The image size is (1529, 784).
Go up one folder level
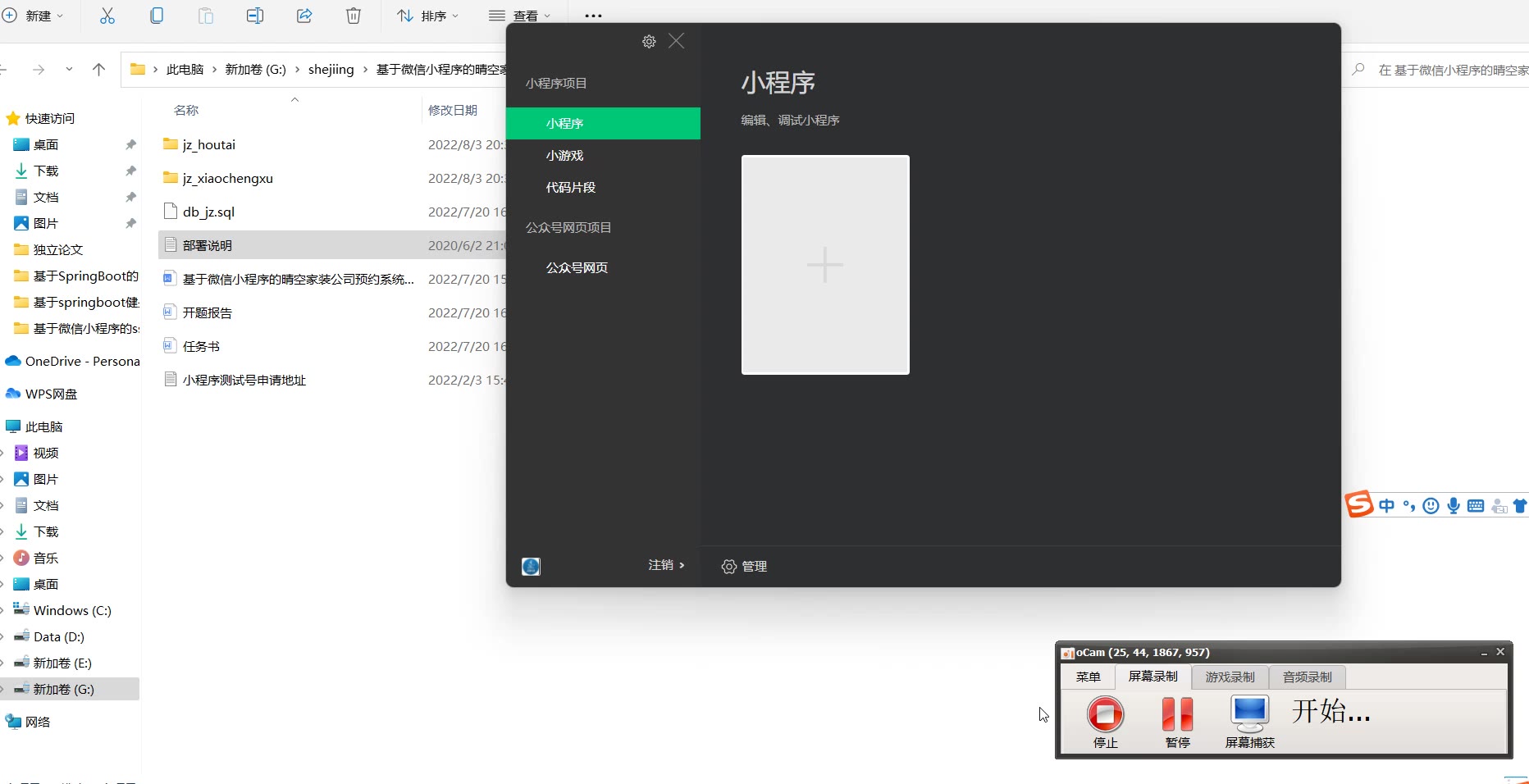point(99,70)
